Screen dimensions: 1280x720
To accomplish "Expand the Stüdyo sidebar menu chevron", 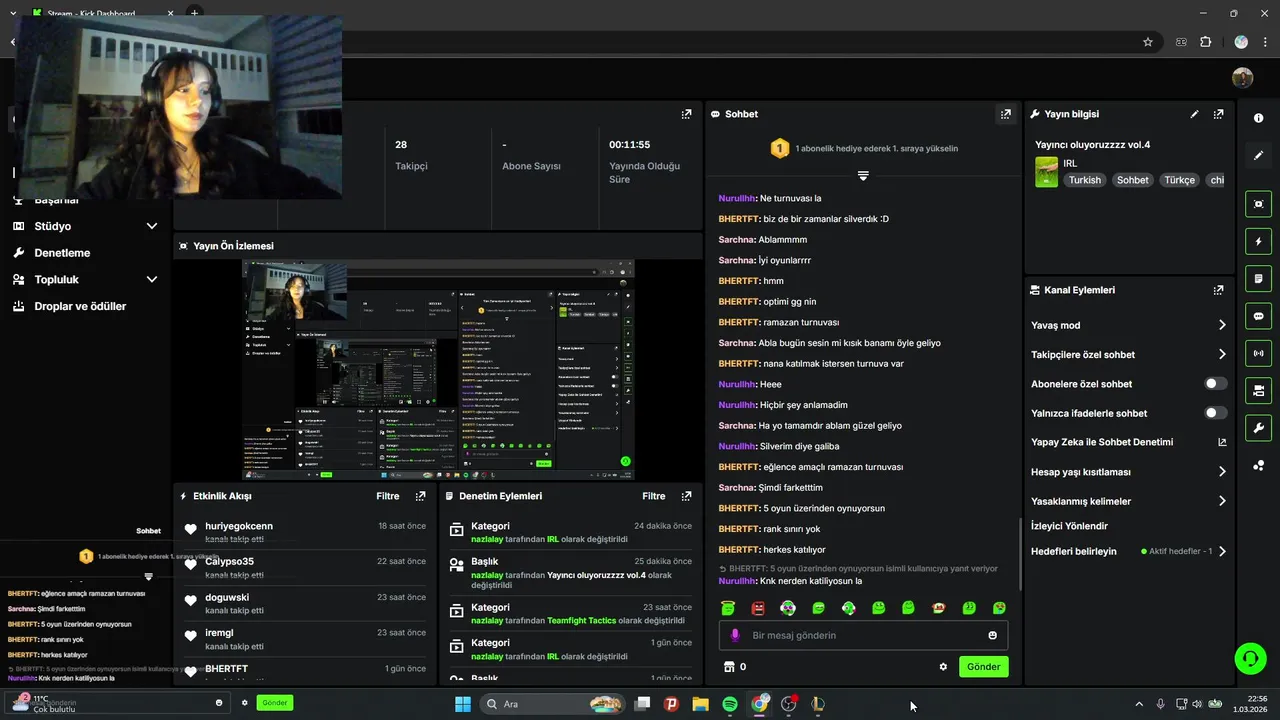I will coord(152,226).
